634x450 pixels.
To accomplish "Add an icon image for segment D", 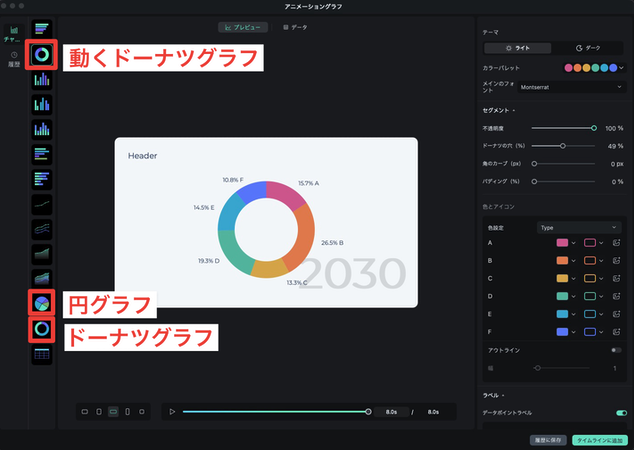I will [616, 296].
